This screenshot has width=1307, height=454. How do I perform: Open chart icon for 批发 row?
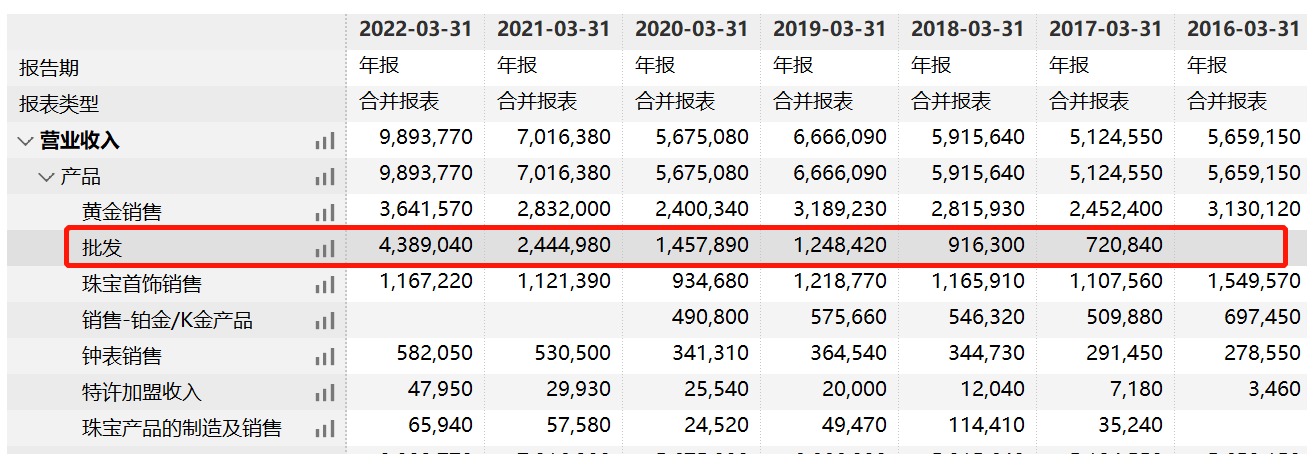324,248
